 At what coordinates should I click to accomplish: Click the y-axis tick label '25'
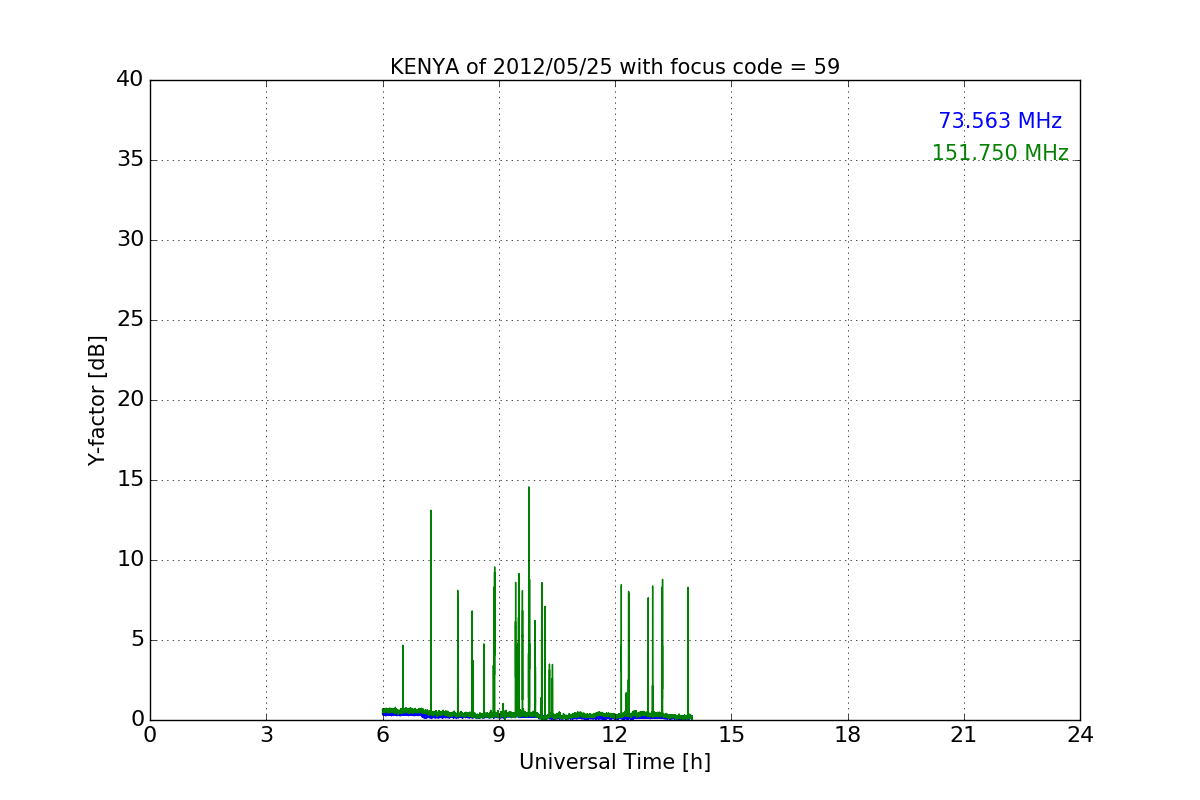coord(130,320)
